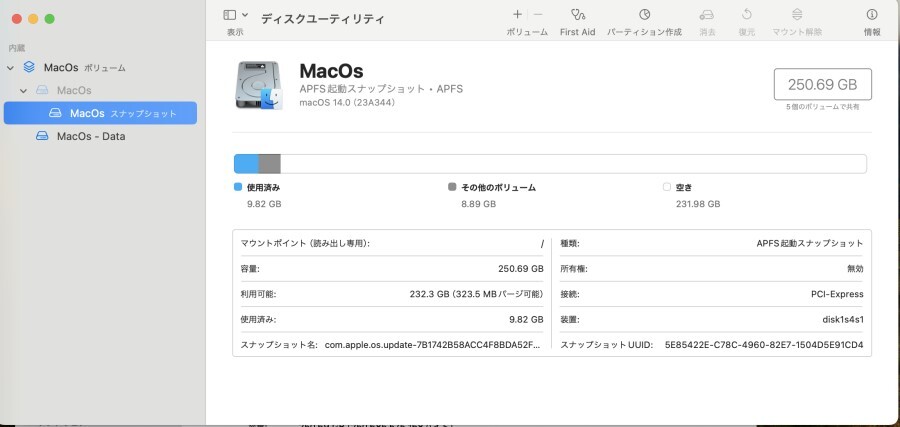Click the 装置 disk1s4s1 value
The height and width of the screenshot is (427, 900).
[x=843, y=319]
